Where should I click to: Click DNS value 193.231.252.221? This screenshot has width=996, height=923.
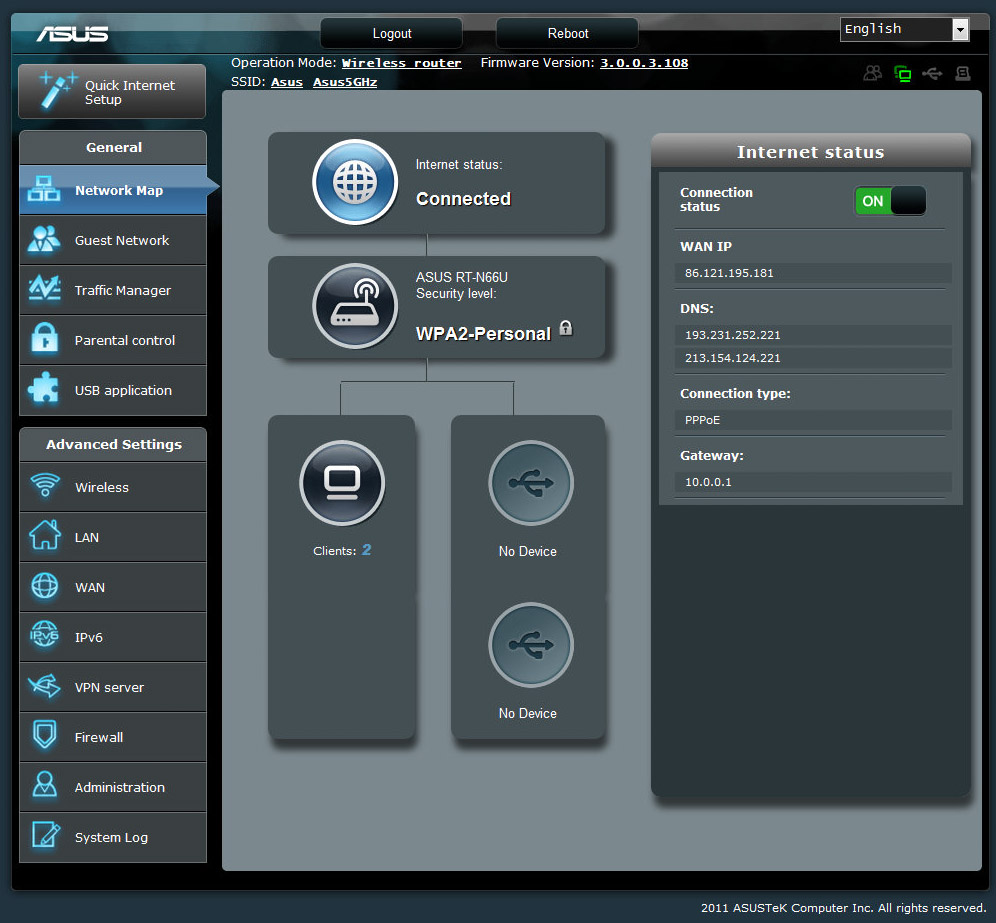coord(813,335)
